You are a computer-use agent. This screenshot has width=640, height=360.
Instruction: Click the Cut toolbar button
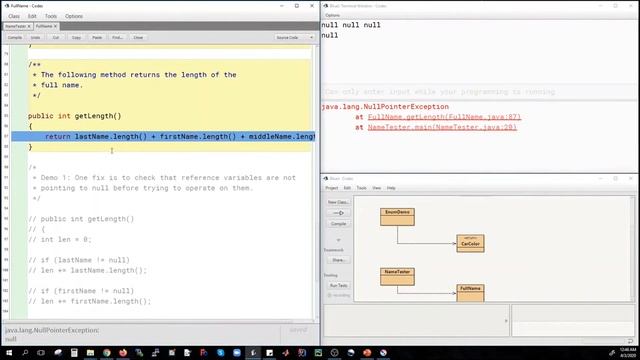tap(56, 38)
